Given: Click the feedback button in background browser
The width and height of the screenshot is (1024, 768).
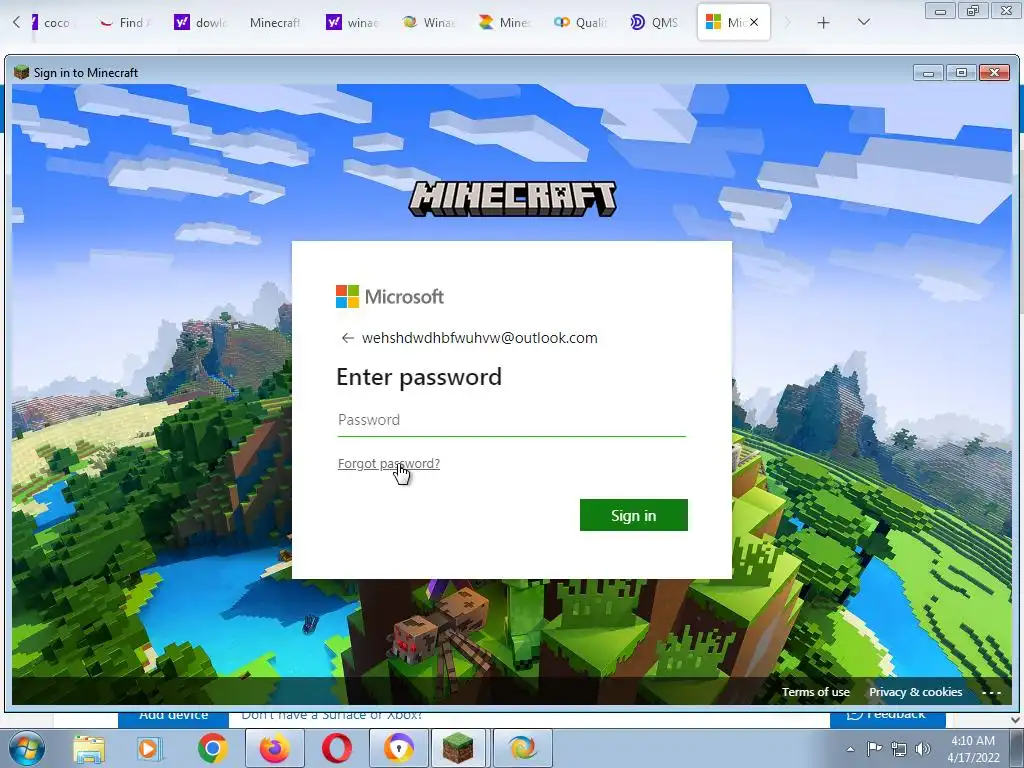Looking at the screenshot, I should tap(888, 718).
